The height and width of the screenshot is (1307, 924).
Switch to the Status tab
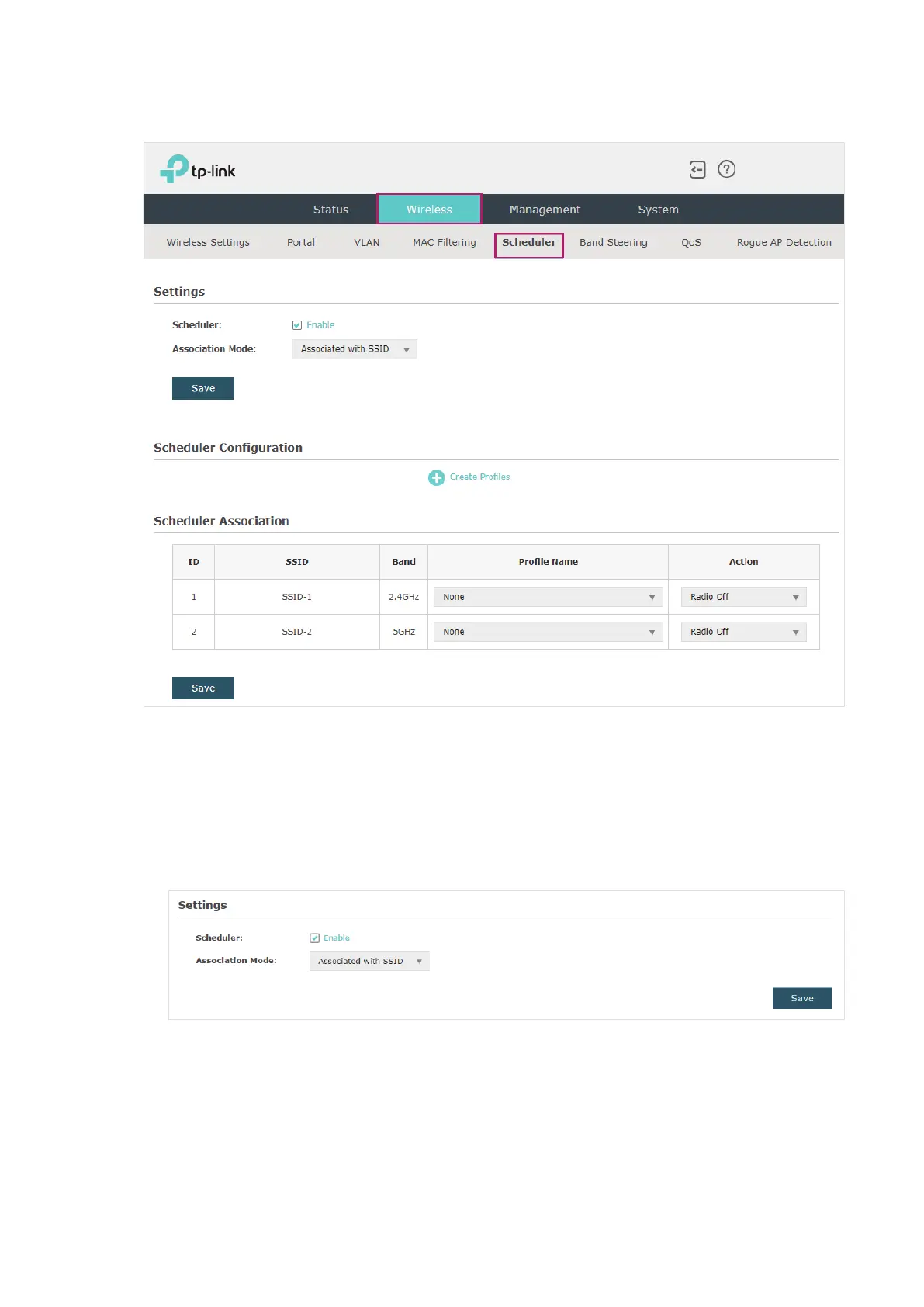click(x=331, y=210)
